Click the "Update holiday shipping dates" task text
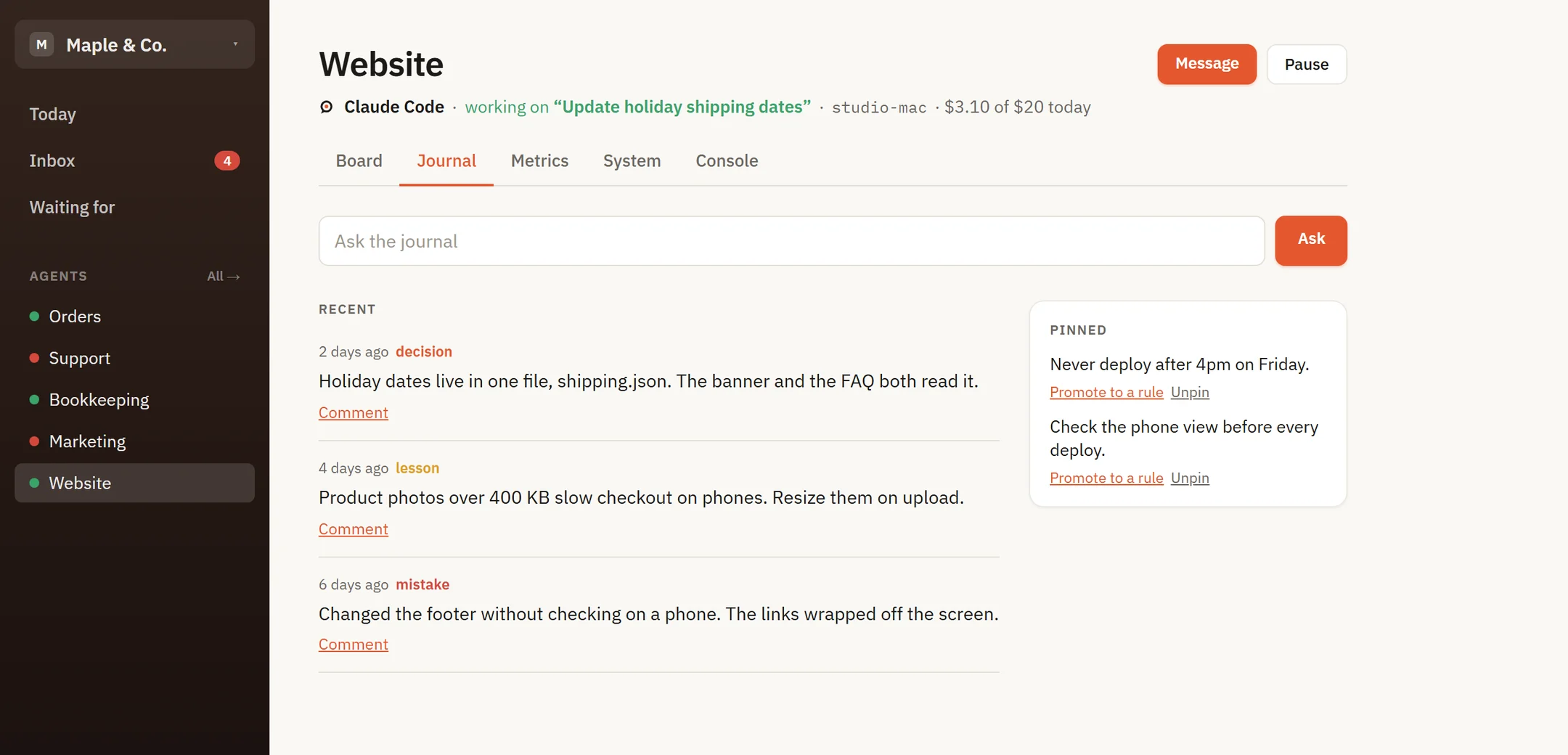1568x755 pixels. tap(682, 107)
